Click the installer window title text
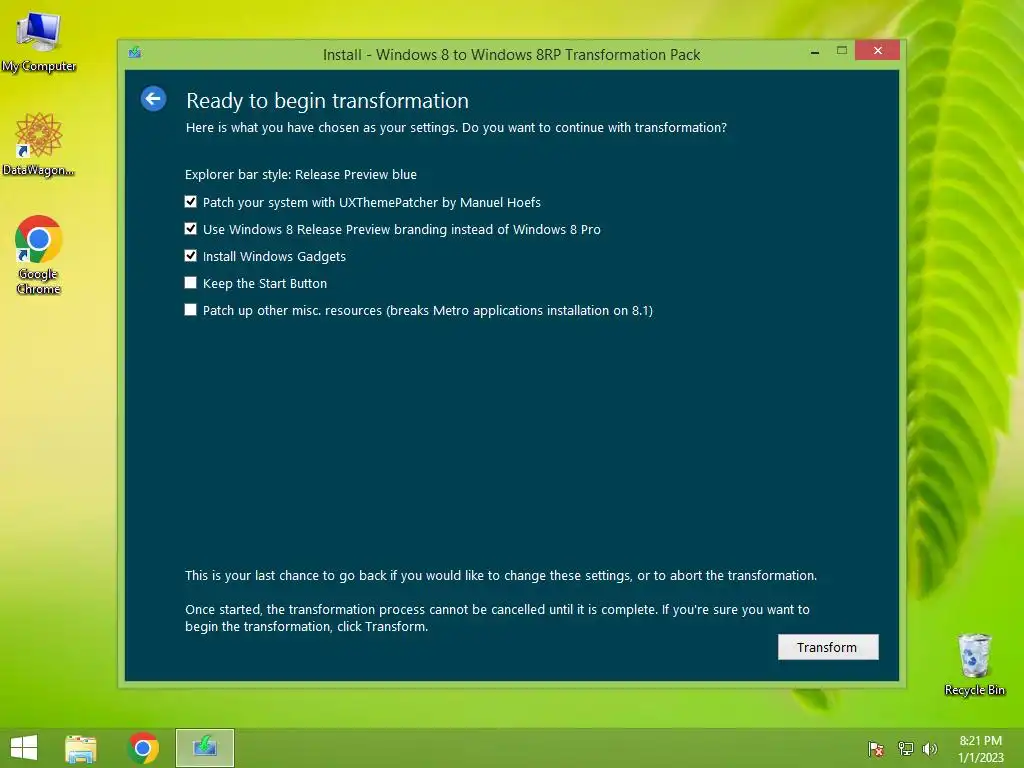The height and width of the screenshot is (768, 1024). 511,55
